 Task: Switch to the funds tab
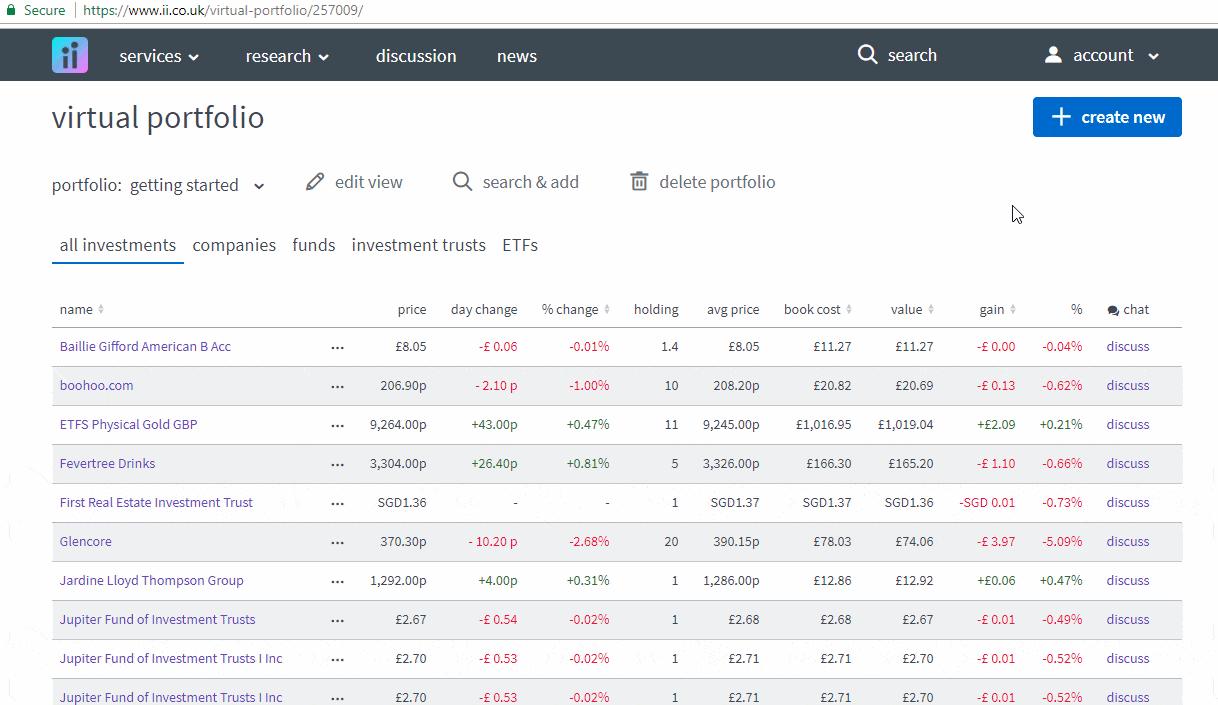tap(314, 245)
